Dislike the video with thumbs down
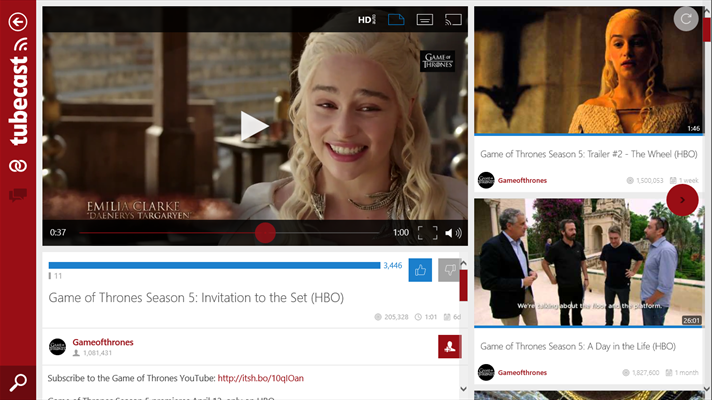 coord(449,270)
